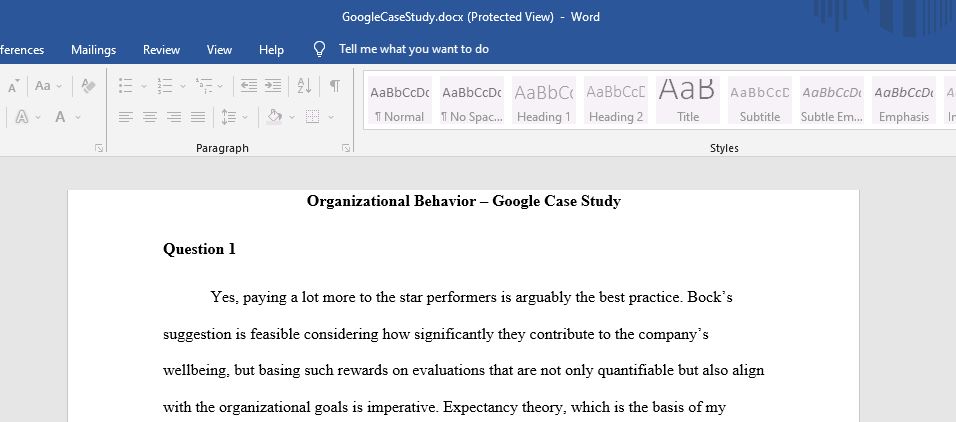Align text left in Paragraph group
The image size is (956, 422).
tap(126, 116)
